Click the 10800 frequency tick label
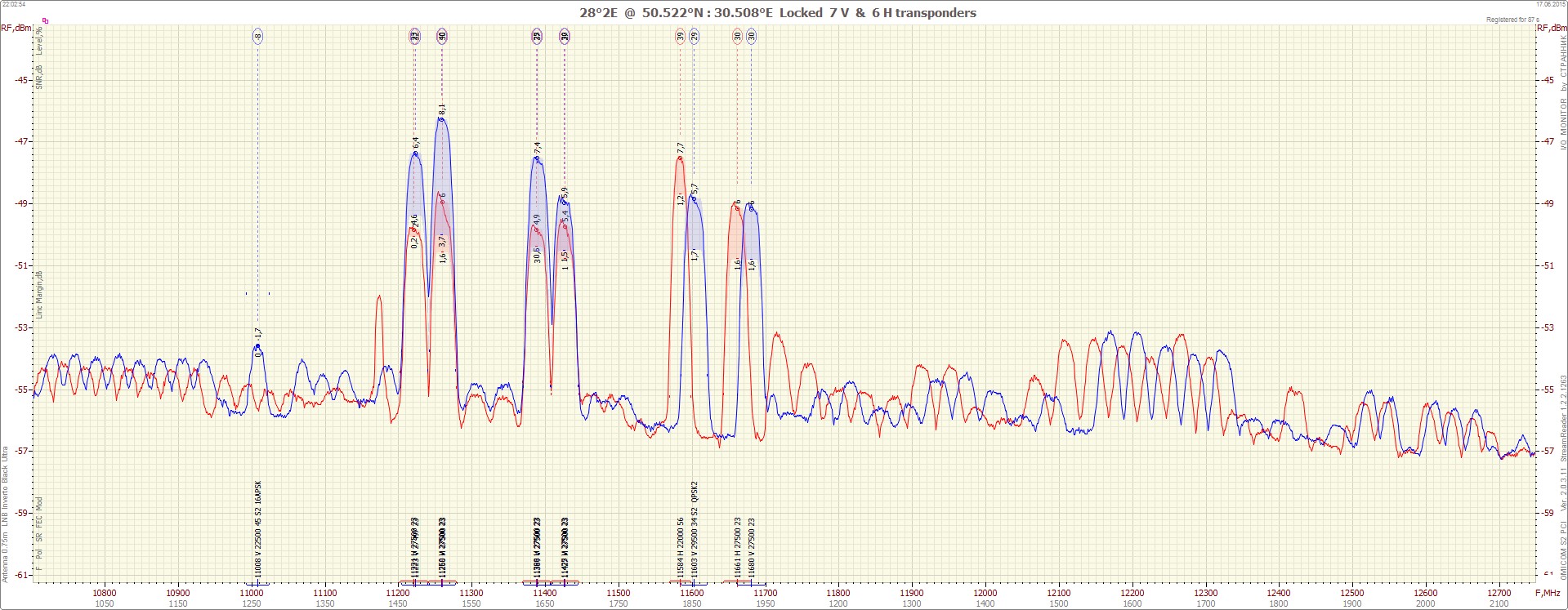The width and height of the screenshot is (1568, 610). click(105, 594)
